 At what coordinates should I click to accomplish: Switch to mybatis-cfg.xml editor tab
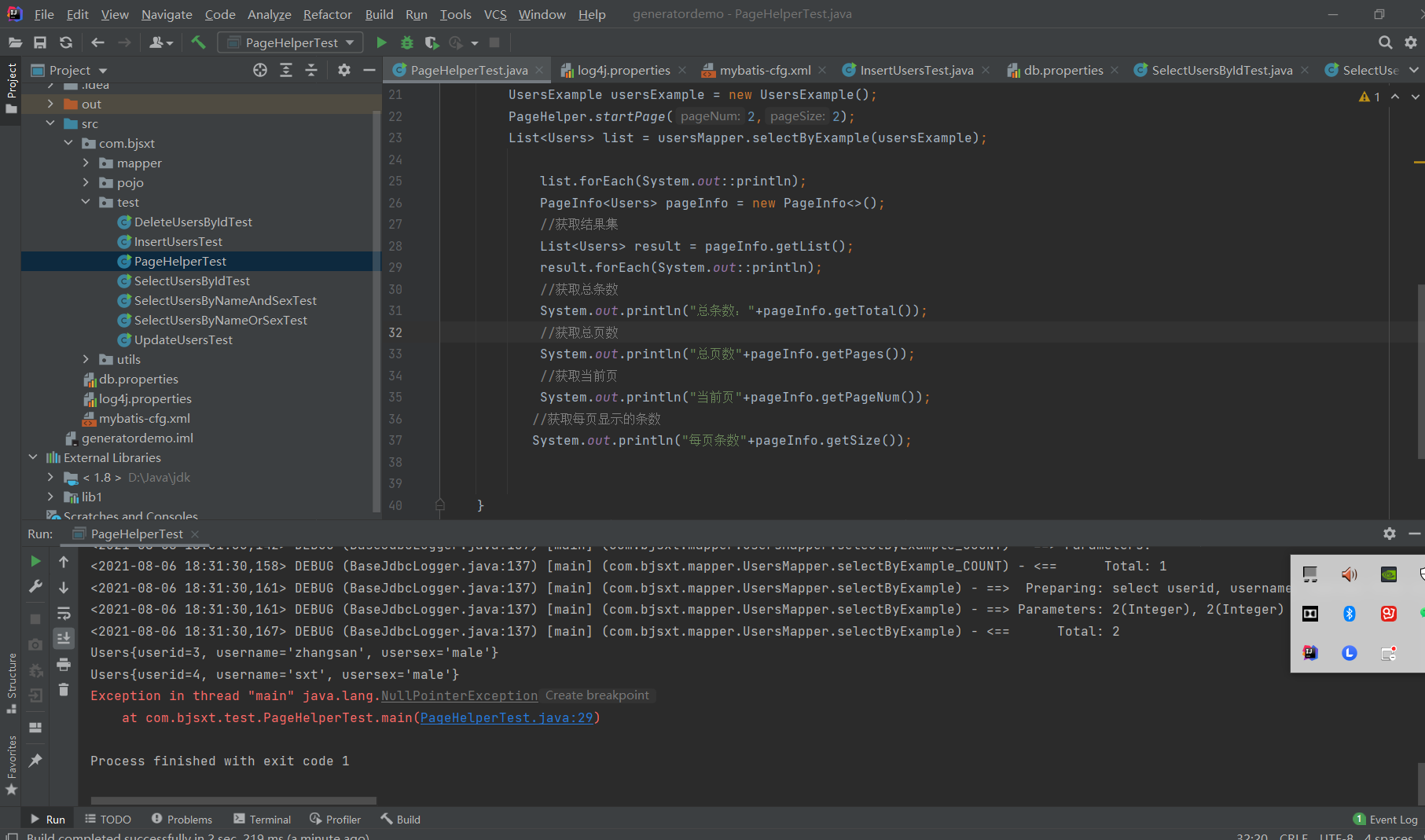point(765,70)
